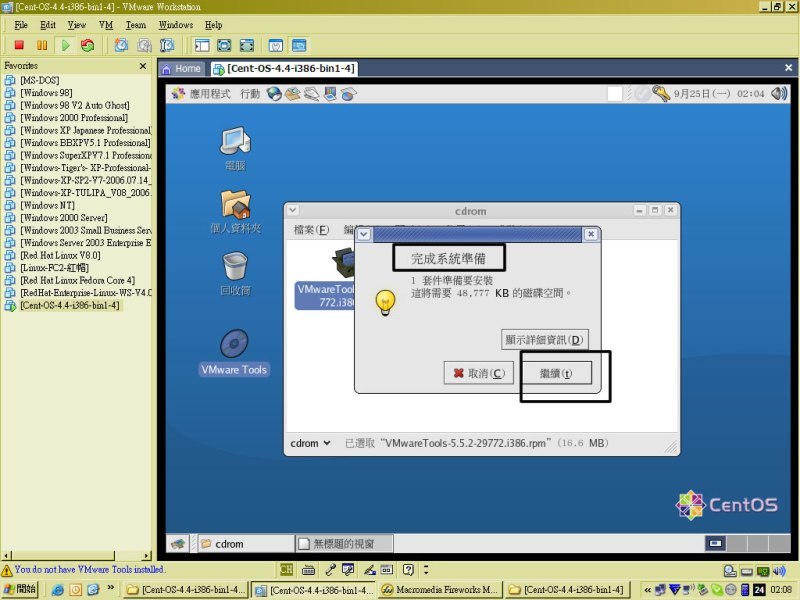Click the keys authentication icon in CentOS panel
The image size is (800, 600).
661,94
